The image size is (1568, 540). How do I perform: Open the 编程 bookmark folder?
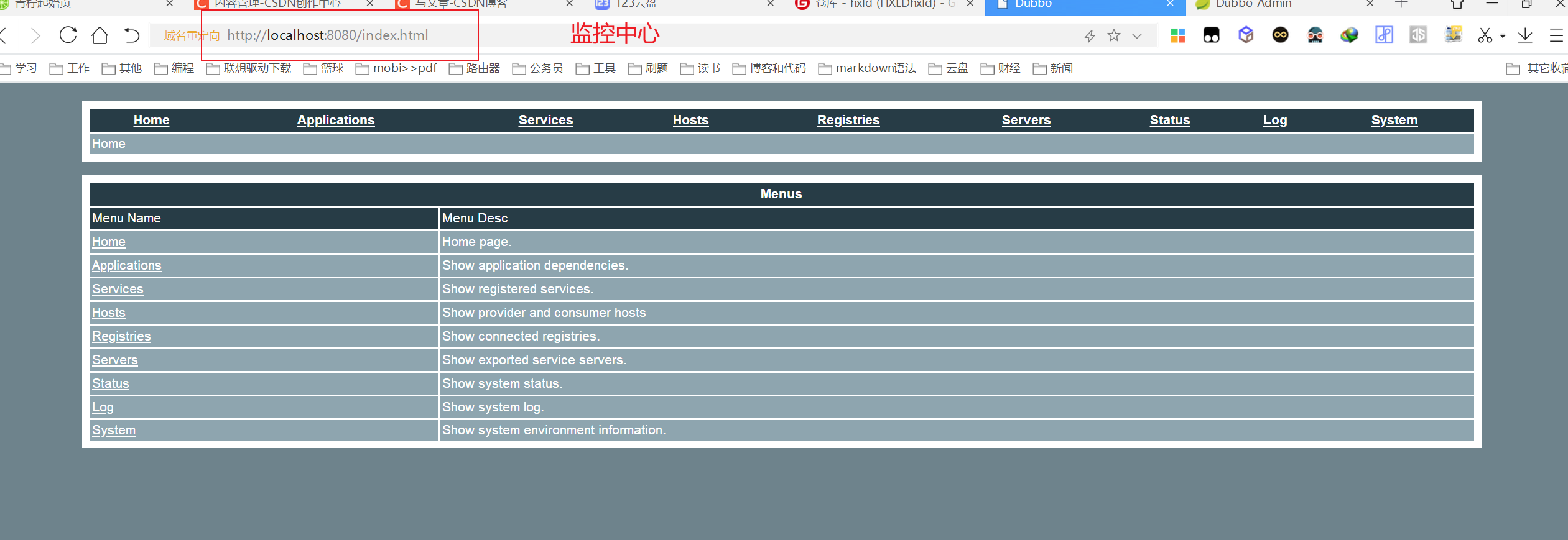(174, 68)
